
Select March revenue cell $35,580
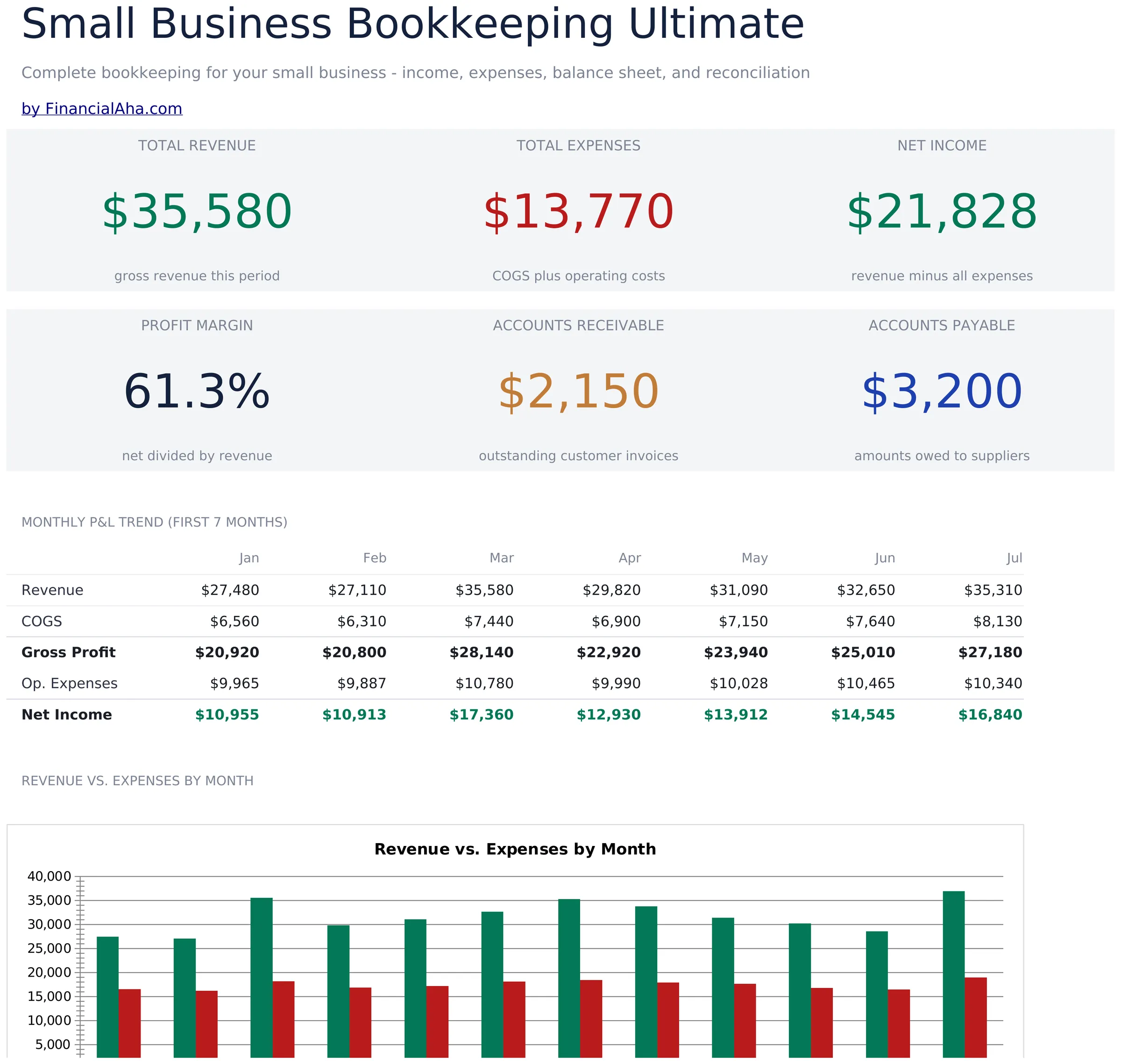pos(484,591)
